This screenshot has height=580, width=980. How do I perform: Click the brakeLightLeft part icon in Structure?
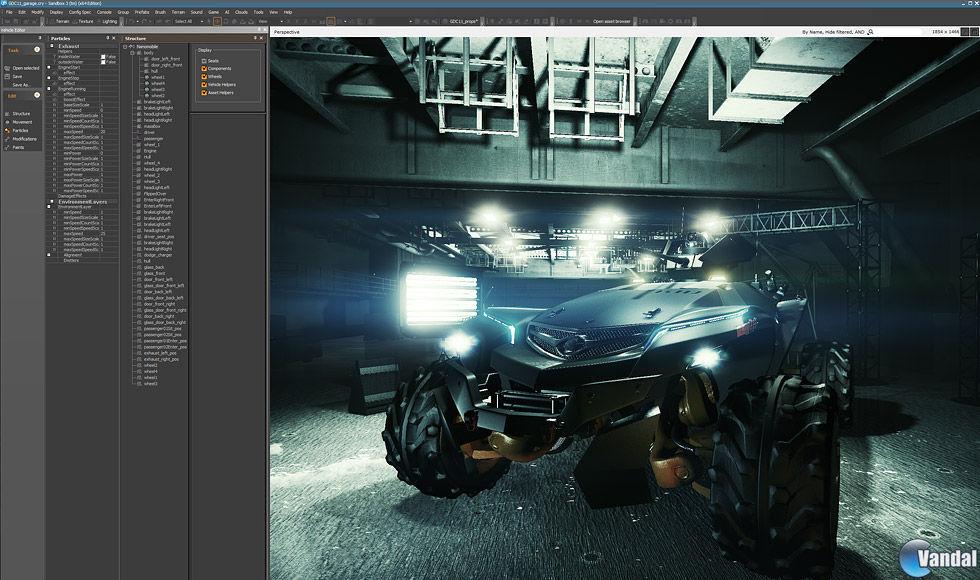point(139,102)
